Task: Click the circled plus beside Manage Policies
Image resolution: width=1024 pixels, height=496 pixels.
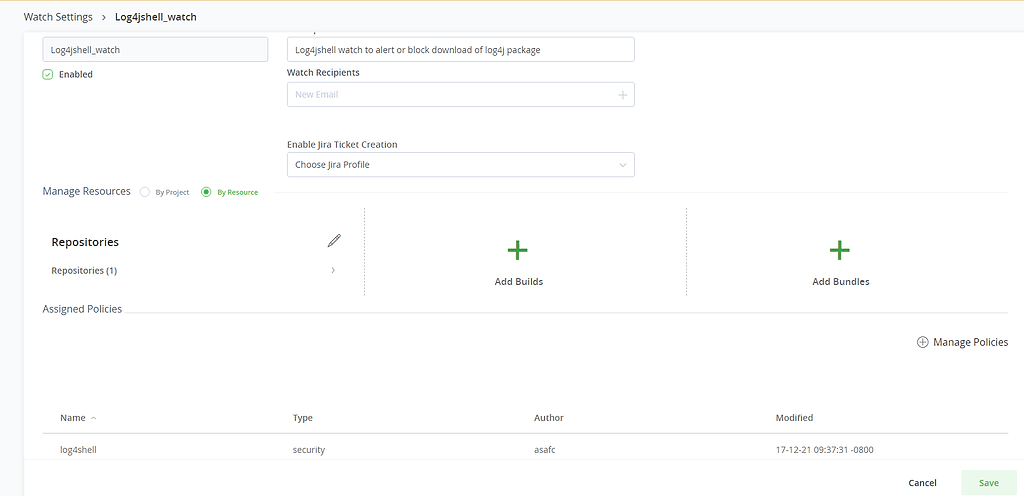Action: tap(922, 343)
